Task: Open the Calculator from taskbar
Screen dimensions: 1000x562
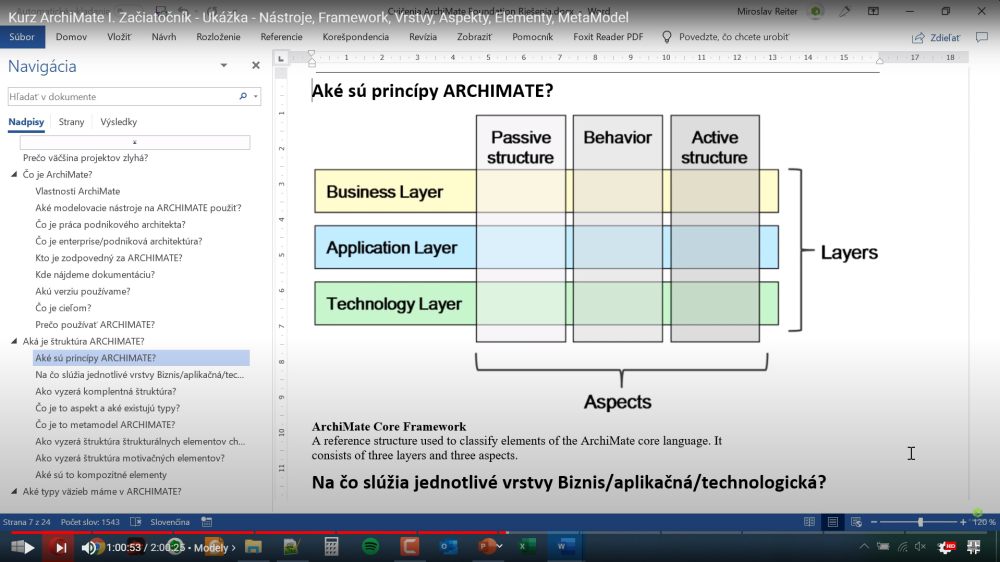Action: pos(332,547)
